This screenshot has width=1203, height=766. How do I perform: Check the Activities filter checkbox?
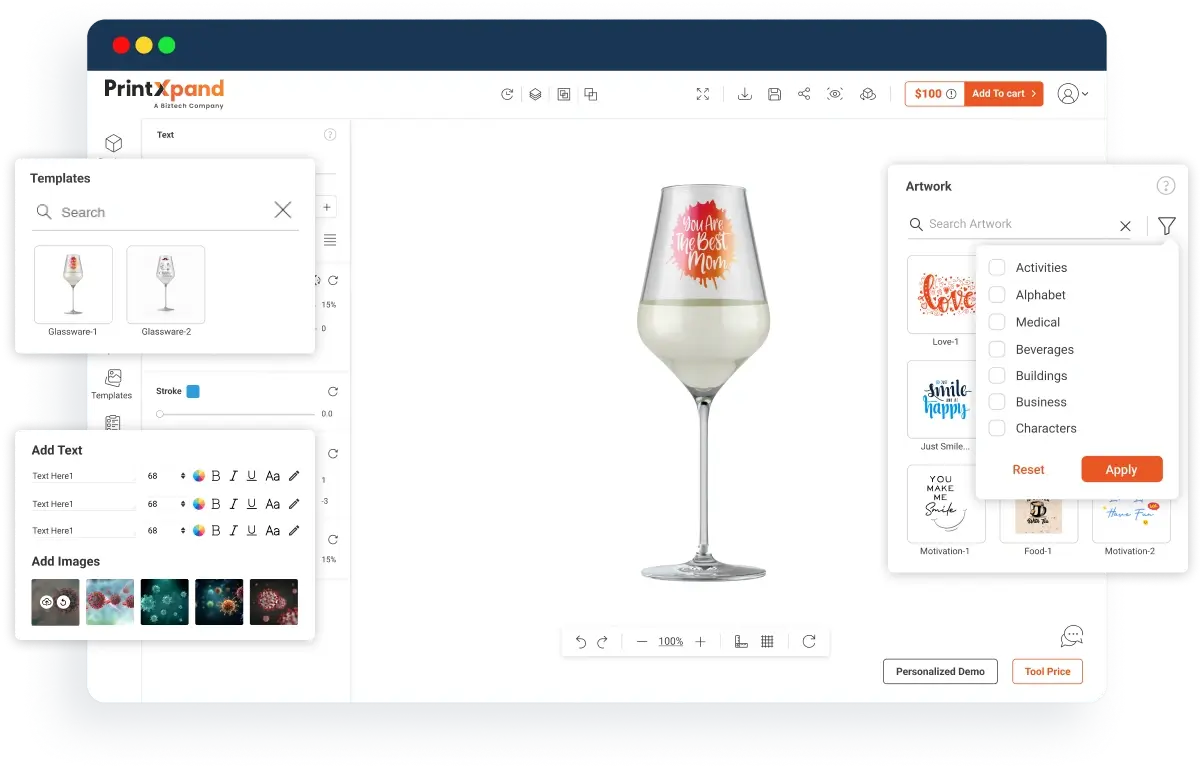pos(997,268)
